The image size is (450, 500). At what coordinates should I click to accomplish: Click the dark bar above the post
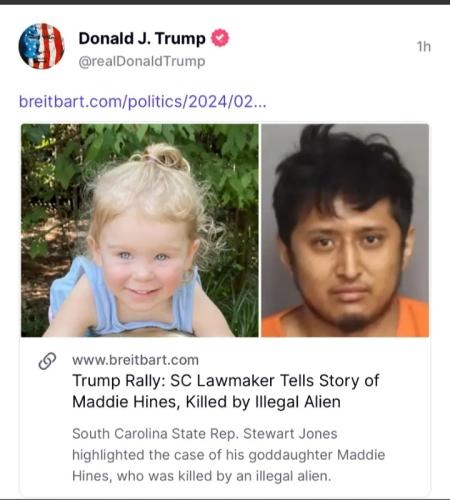[225, 2]
